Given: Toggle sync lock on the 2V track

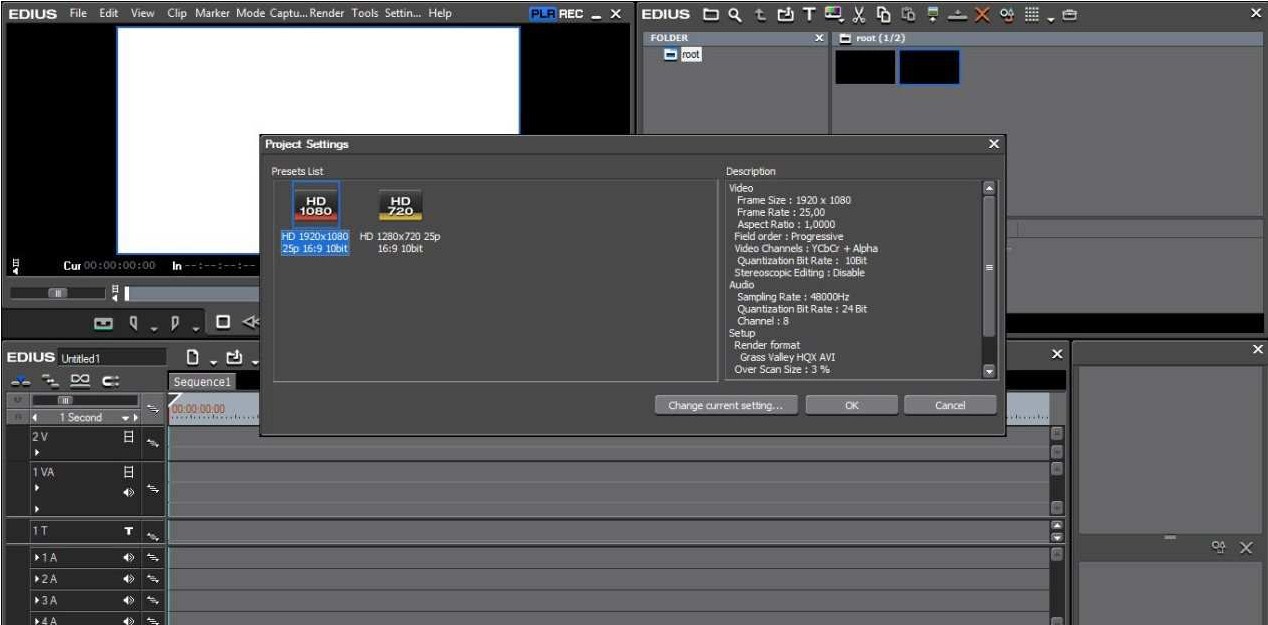Looking at the screenshot, I should (152, 441).
